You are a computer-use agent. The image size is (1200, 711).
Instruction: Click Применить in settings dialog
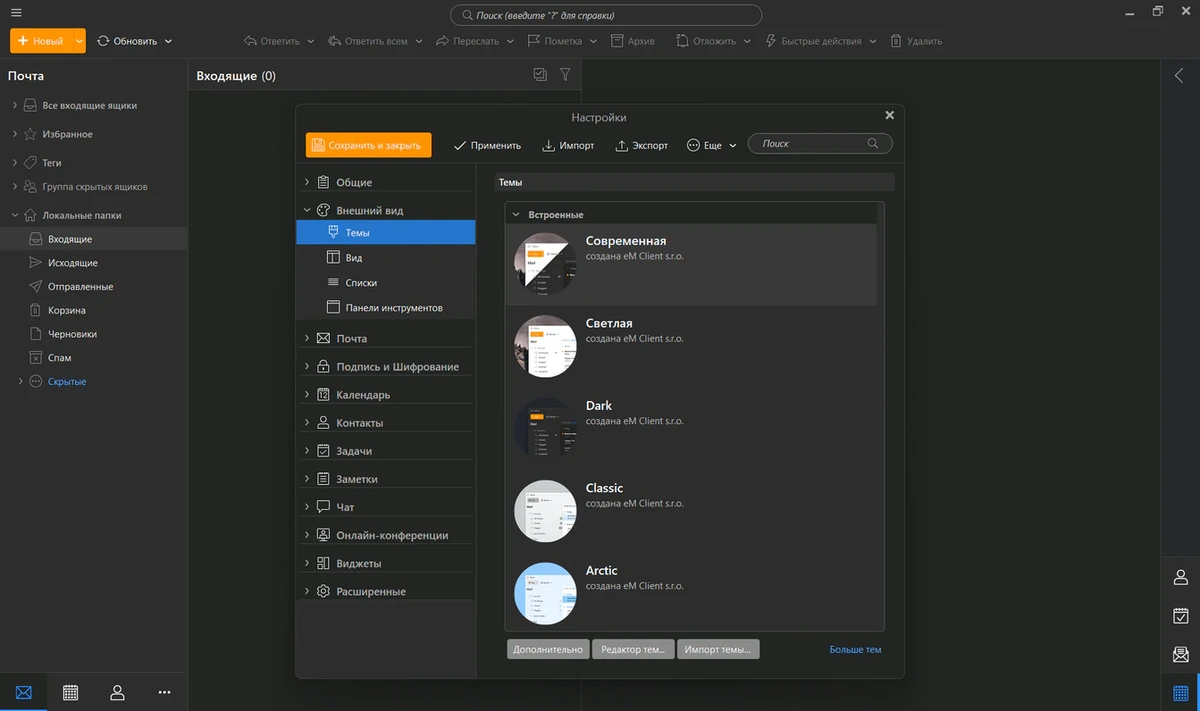click(487, 145)
